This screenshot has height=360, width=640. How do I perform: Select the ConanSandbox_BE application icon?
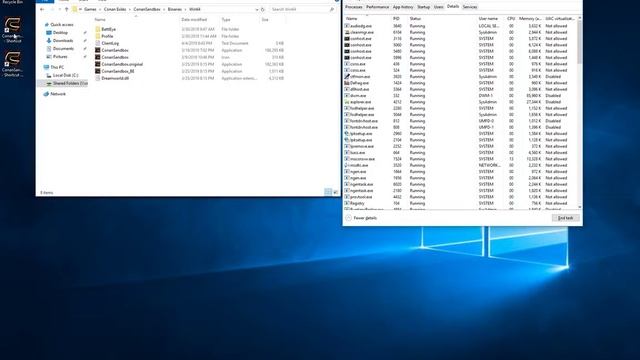(98, 71)
